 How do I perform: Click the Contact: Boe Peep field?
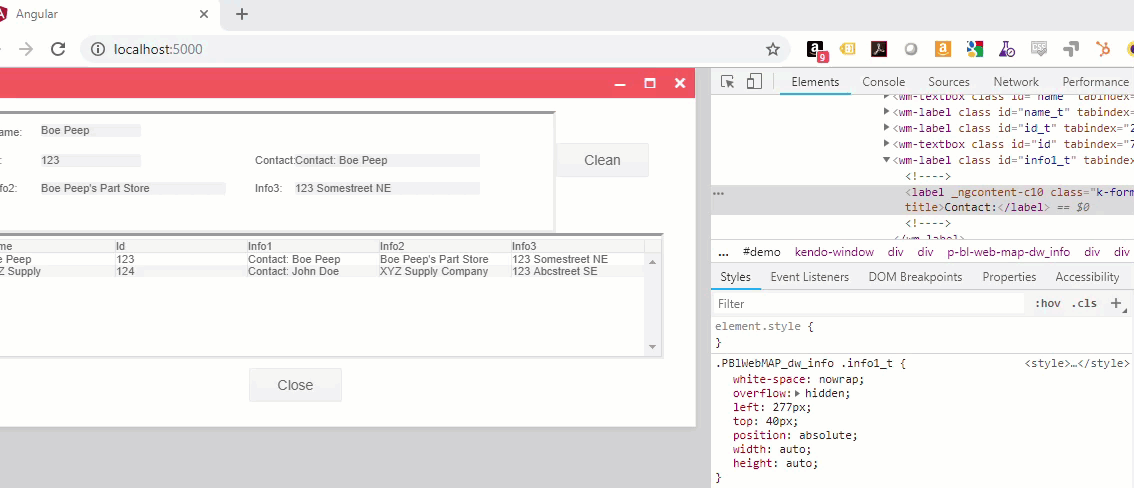tap(387, 160)
